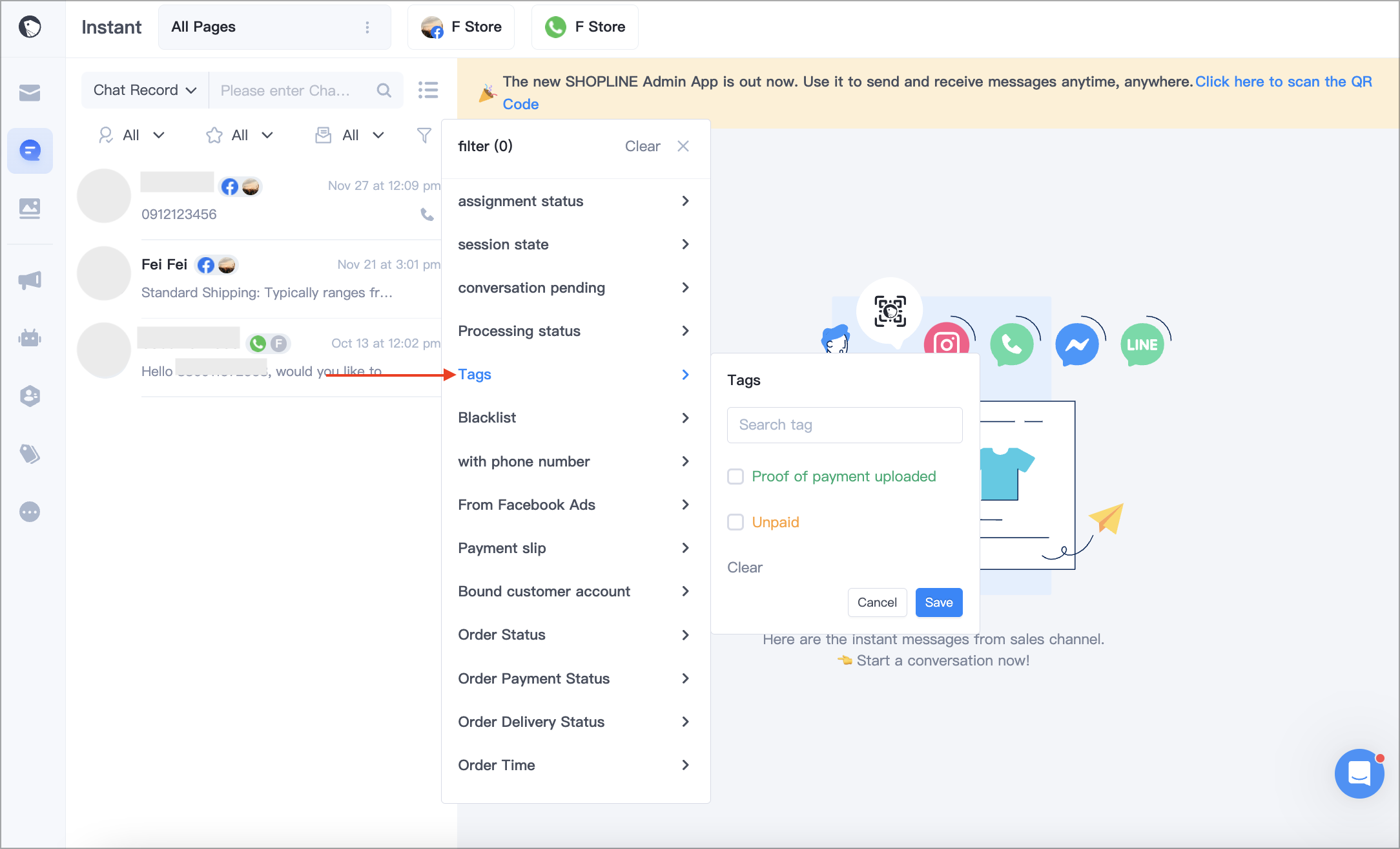Select the Order Time filter
This screenshot has width=1400, height=849.
575,765
